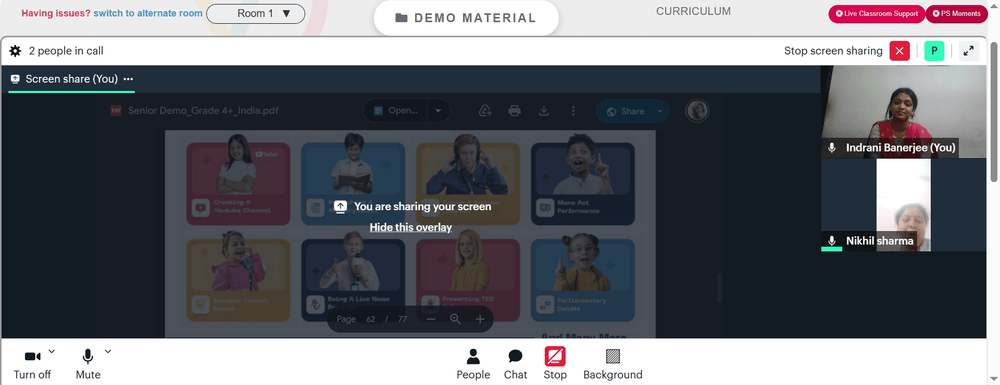
Task: Turn off the camera
Action: coord(33,364)
